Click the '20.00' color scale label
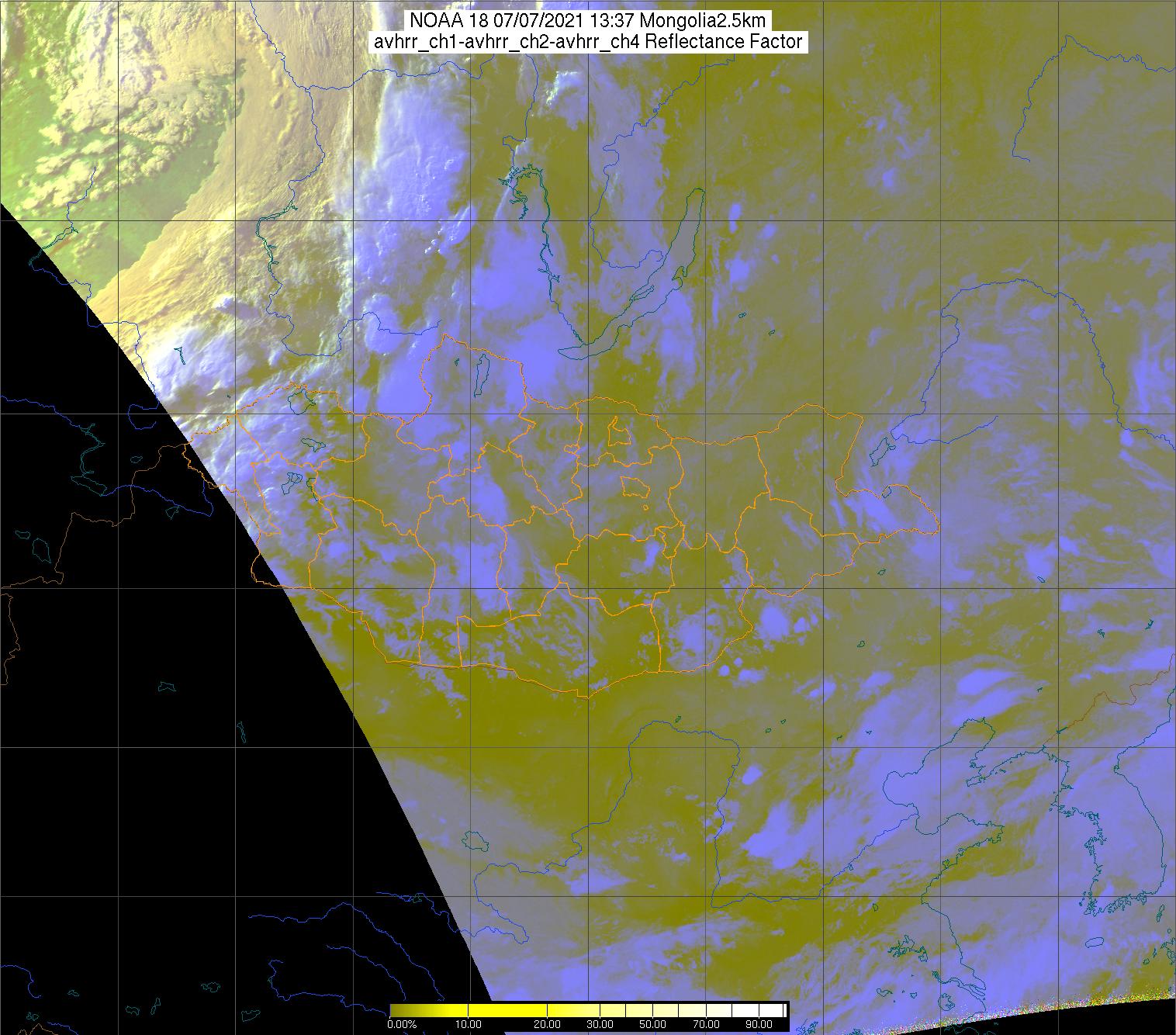 click(x=547, y=1024)
